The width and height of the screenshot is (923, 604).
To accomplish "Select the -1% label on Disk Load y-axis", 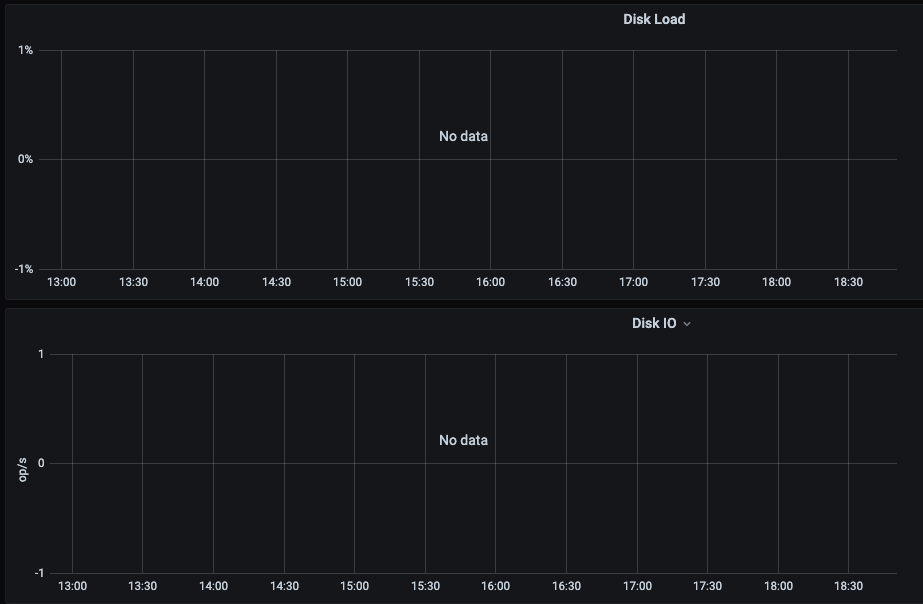I will [24, 270].
